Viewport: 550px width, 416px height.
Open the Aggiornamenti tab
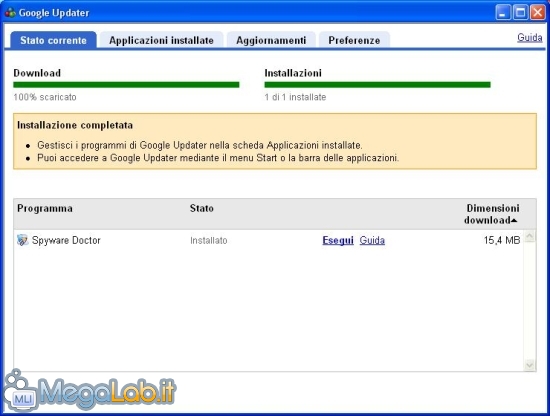point(271,40)
